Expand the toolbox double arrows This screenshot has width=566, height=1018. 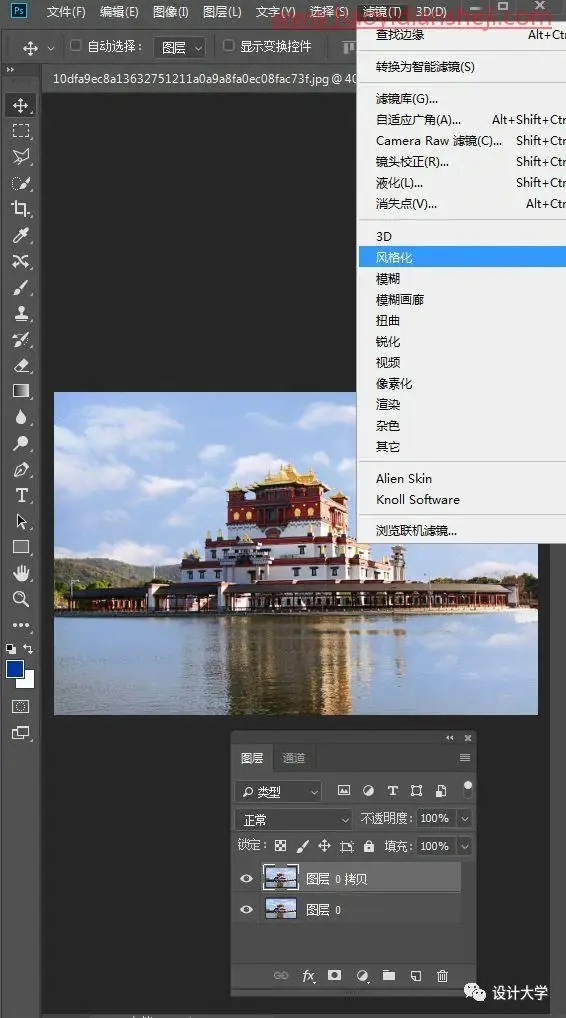point(10,69)
